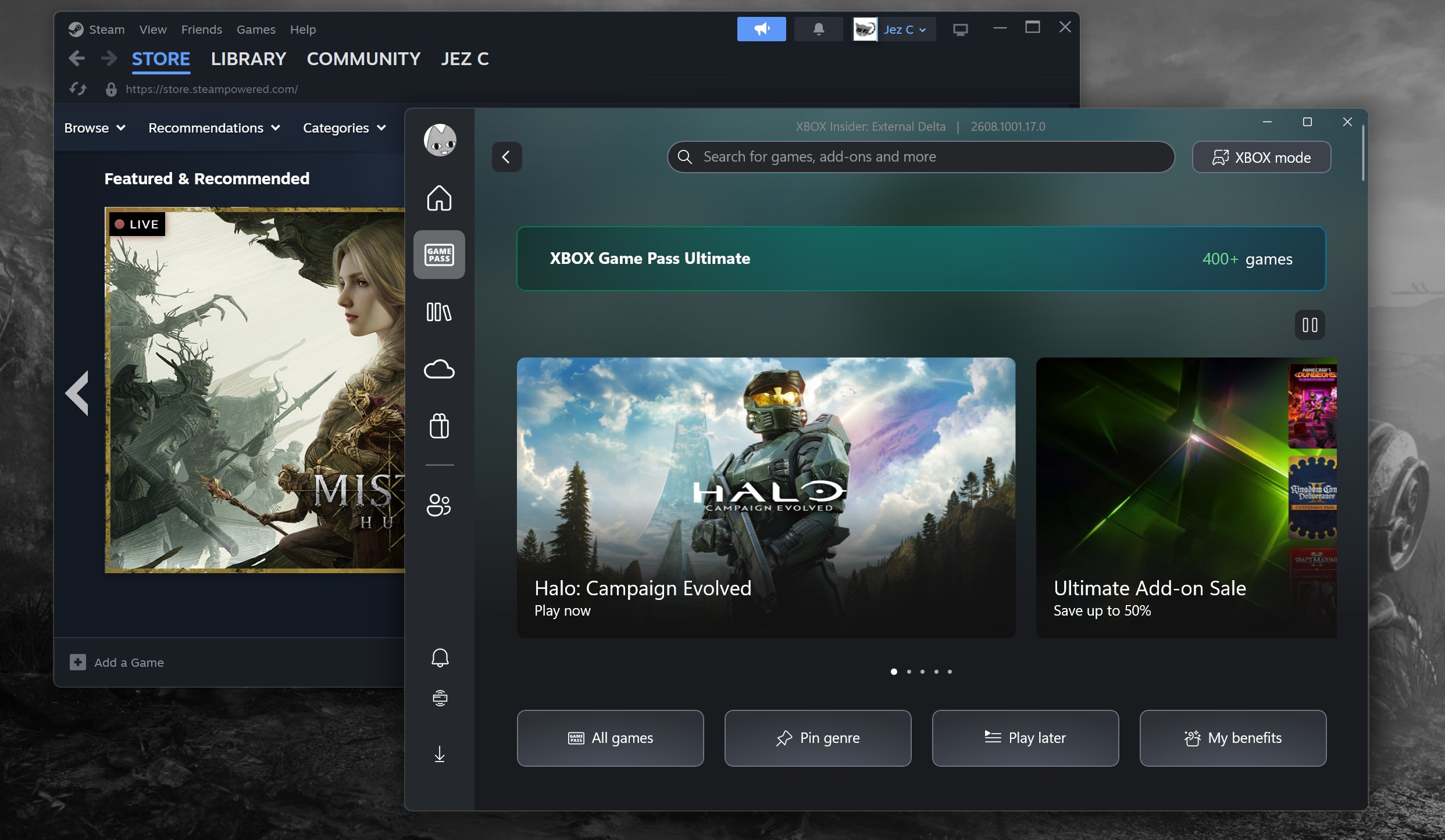The image size is (1445, 840).
Task: Open the downloads queue arrow in Xbox sidebar
Action: tap(440, 754)
